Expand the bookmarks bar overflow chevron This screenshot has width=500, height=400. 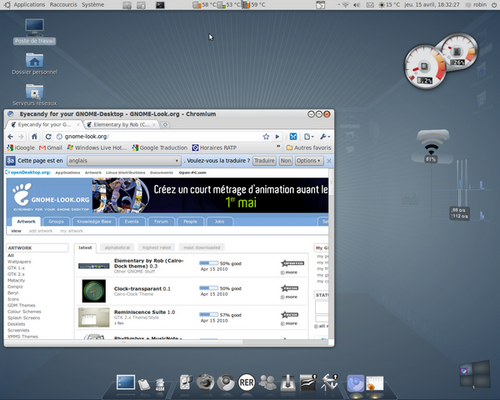(x=278, y=147)
